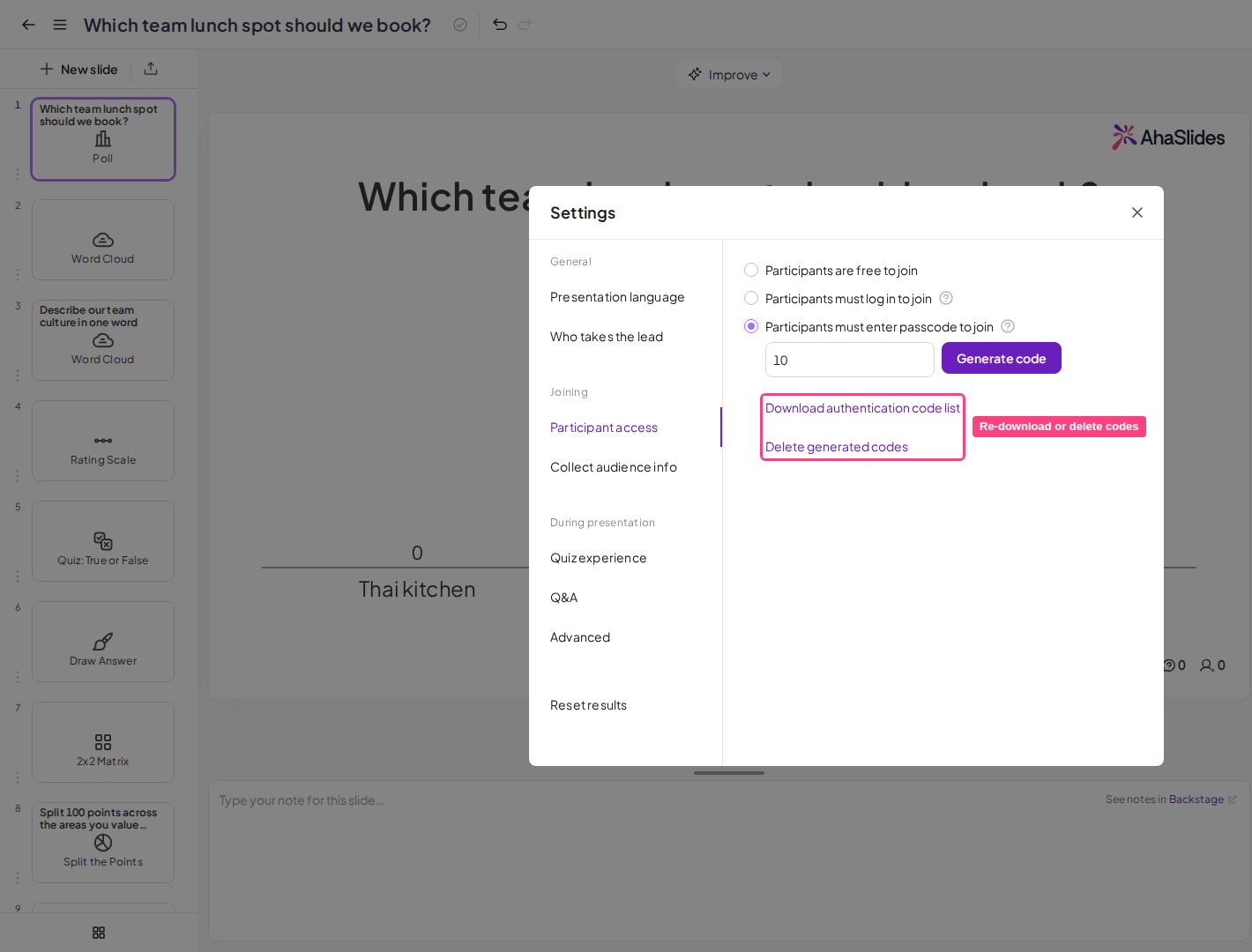Open the Backstage link

(1196, 800)
